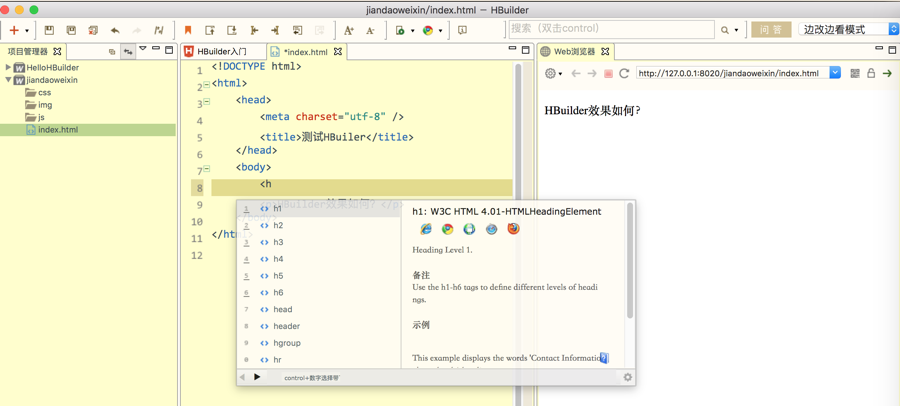Choose hgroup from autocomplete list
The image size is (900, 406).
tap(319, 343)
